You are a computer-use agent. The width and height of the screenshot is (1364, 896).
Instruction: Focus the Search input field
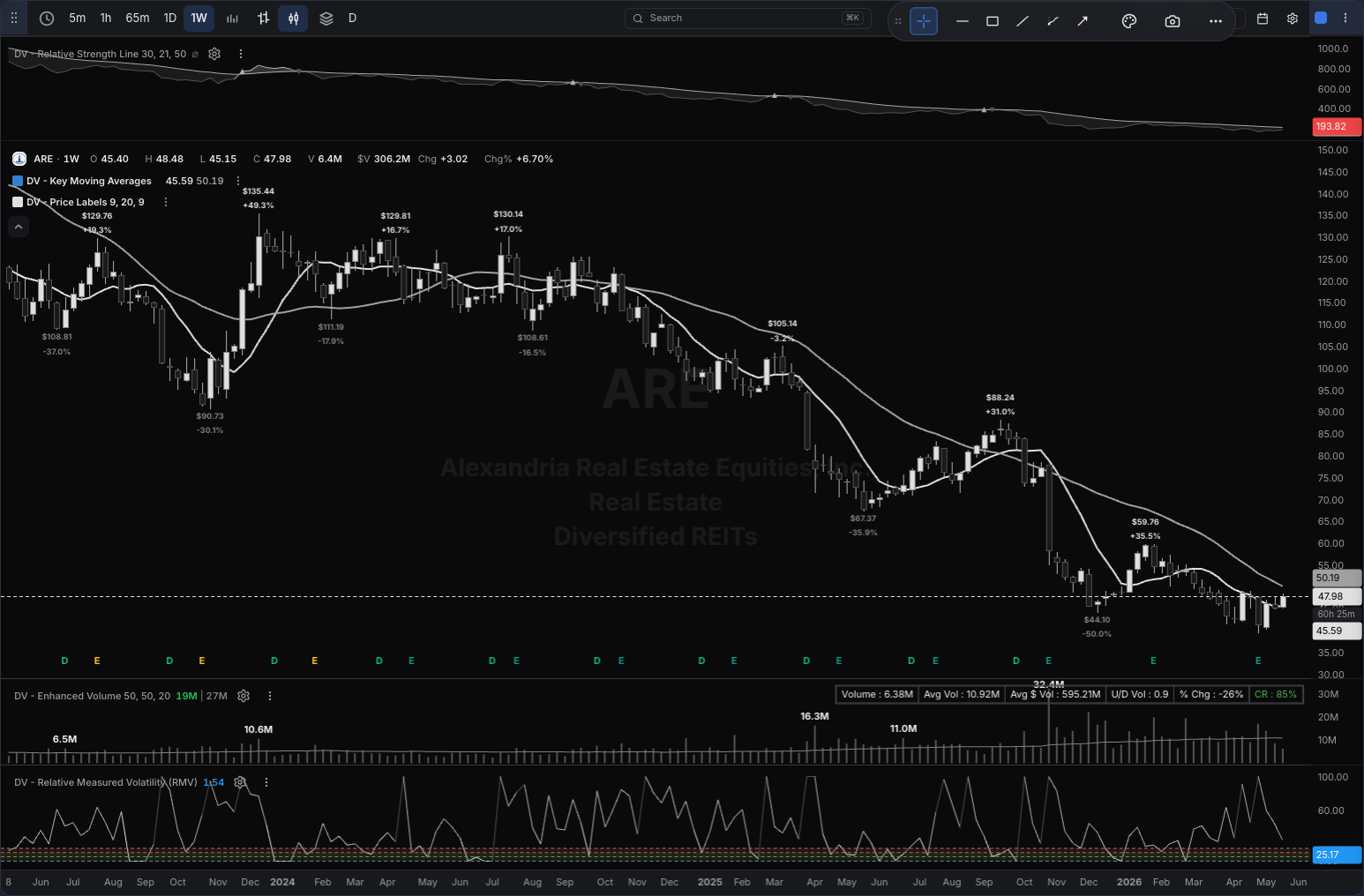pos(747,18)
